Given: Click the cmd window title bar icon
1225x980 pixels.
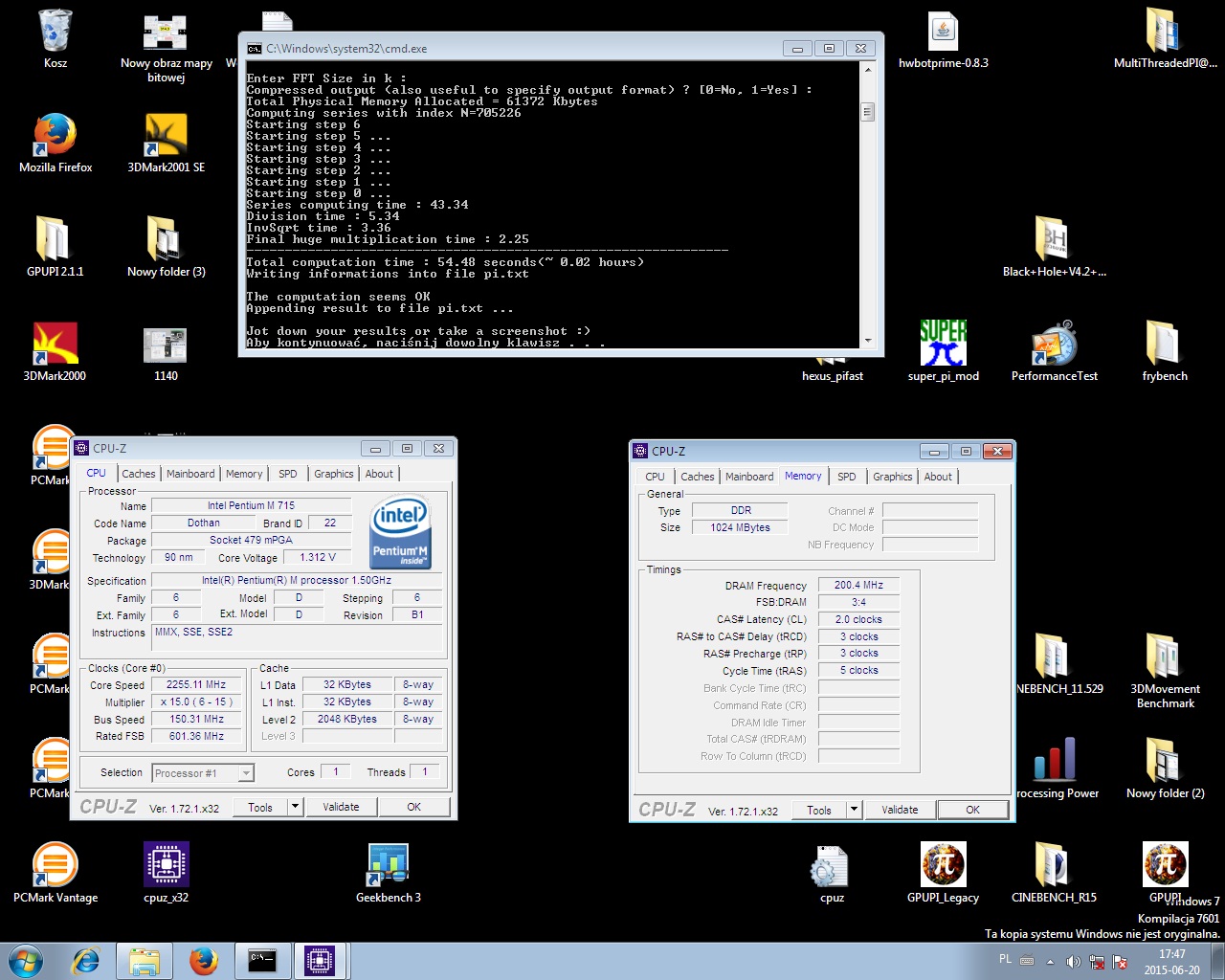Looking at the screenshot, I should (254, 48).
